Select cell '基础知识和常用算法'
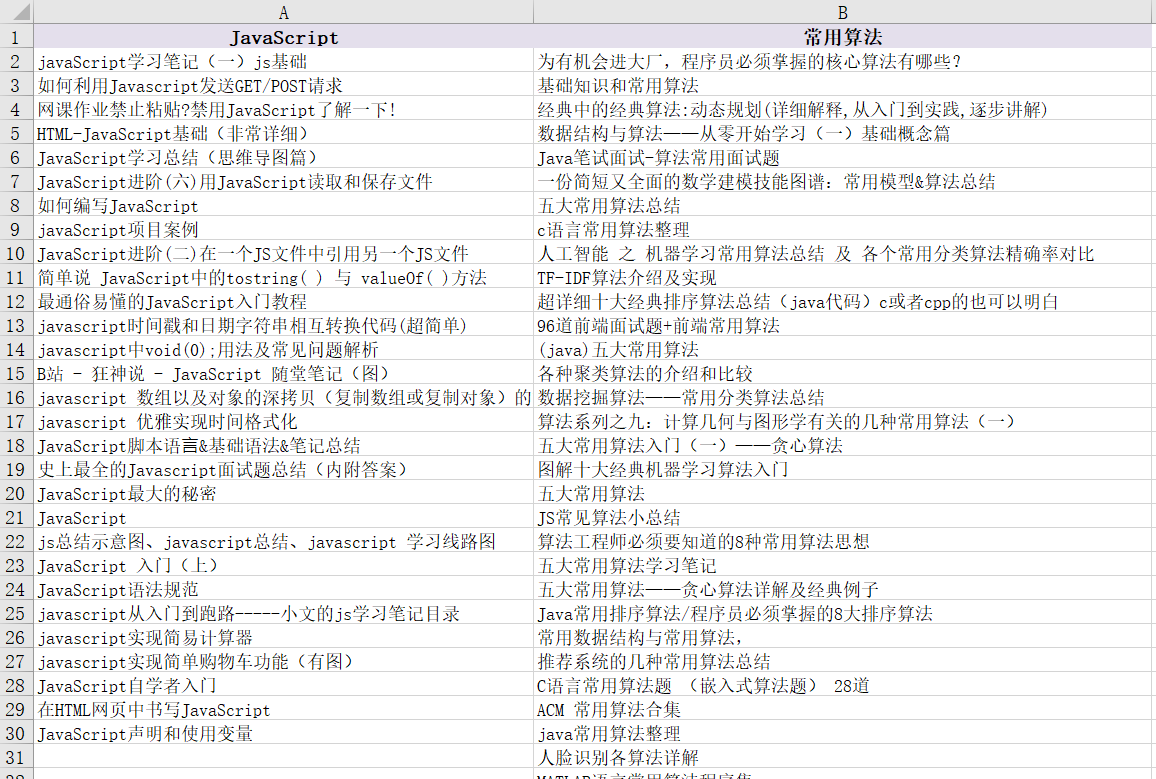 click(843, 85)
